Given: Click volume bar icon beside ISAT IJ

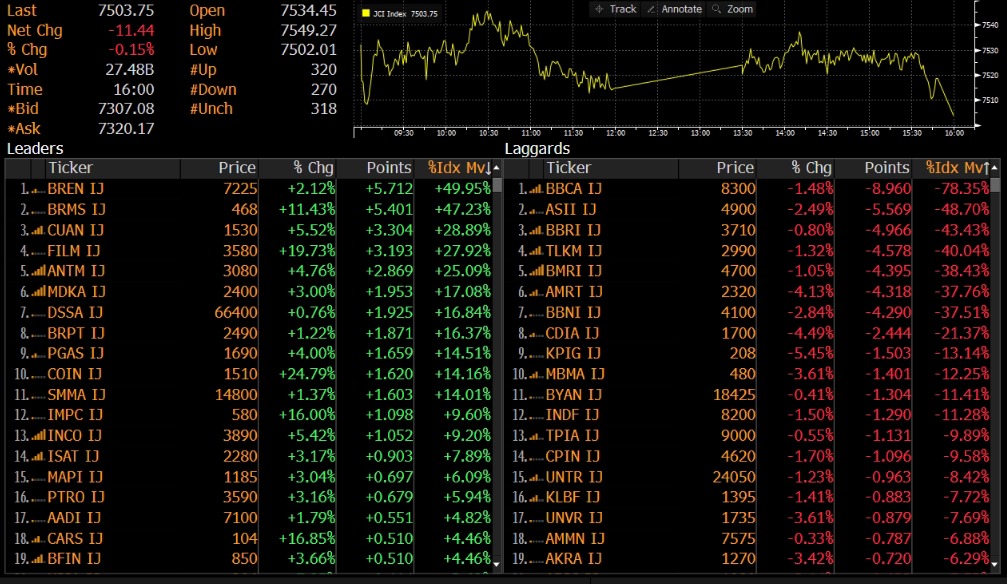Looking at the screenshot, I should click(x=38, y=457).
